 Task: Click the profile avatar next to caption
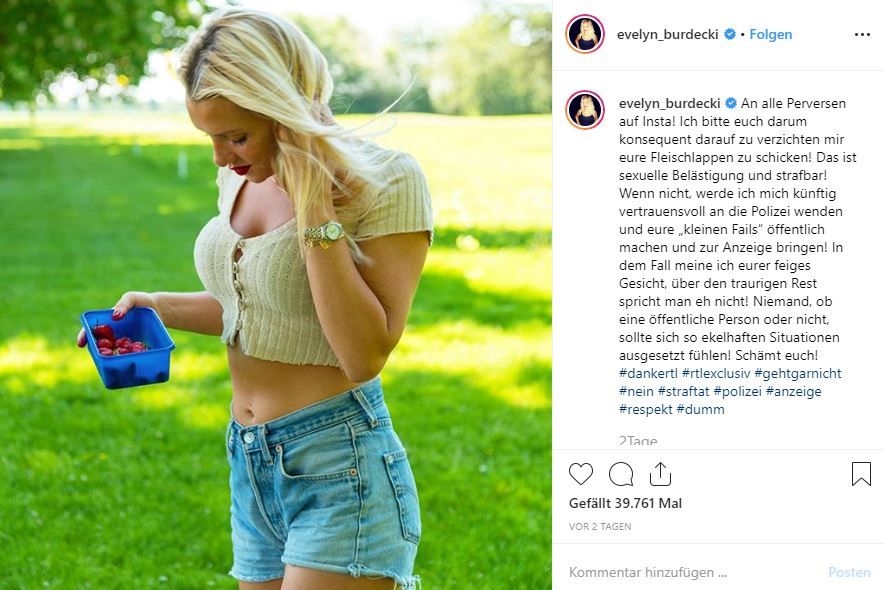[585, 110]
